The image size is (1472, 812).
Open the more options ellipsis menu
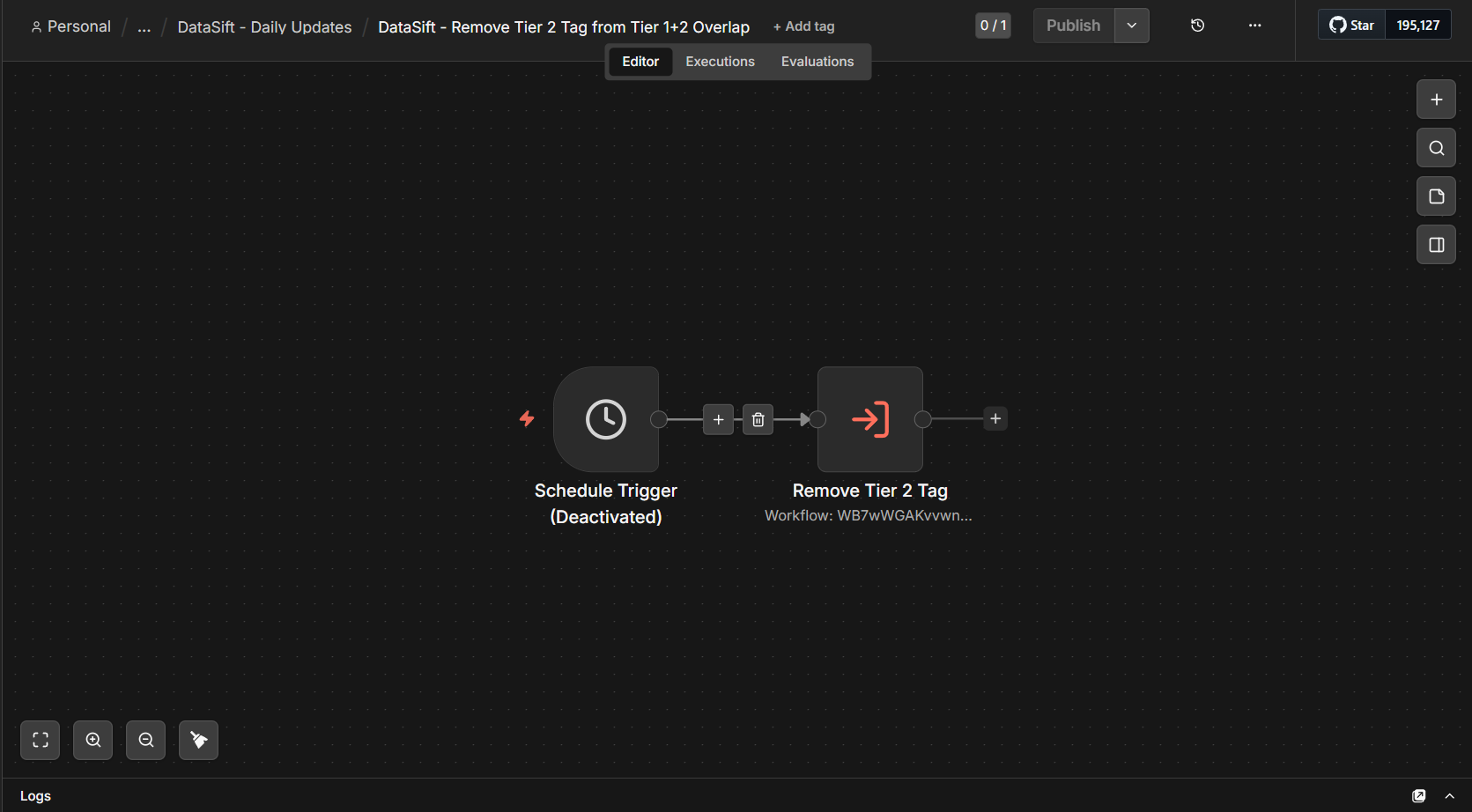point(1254,26)
